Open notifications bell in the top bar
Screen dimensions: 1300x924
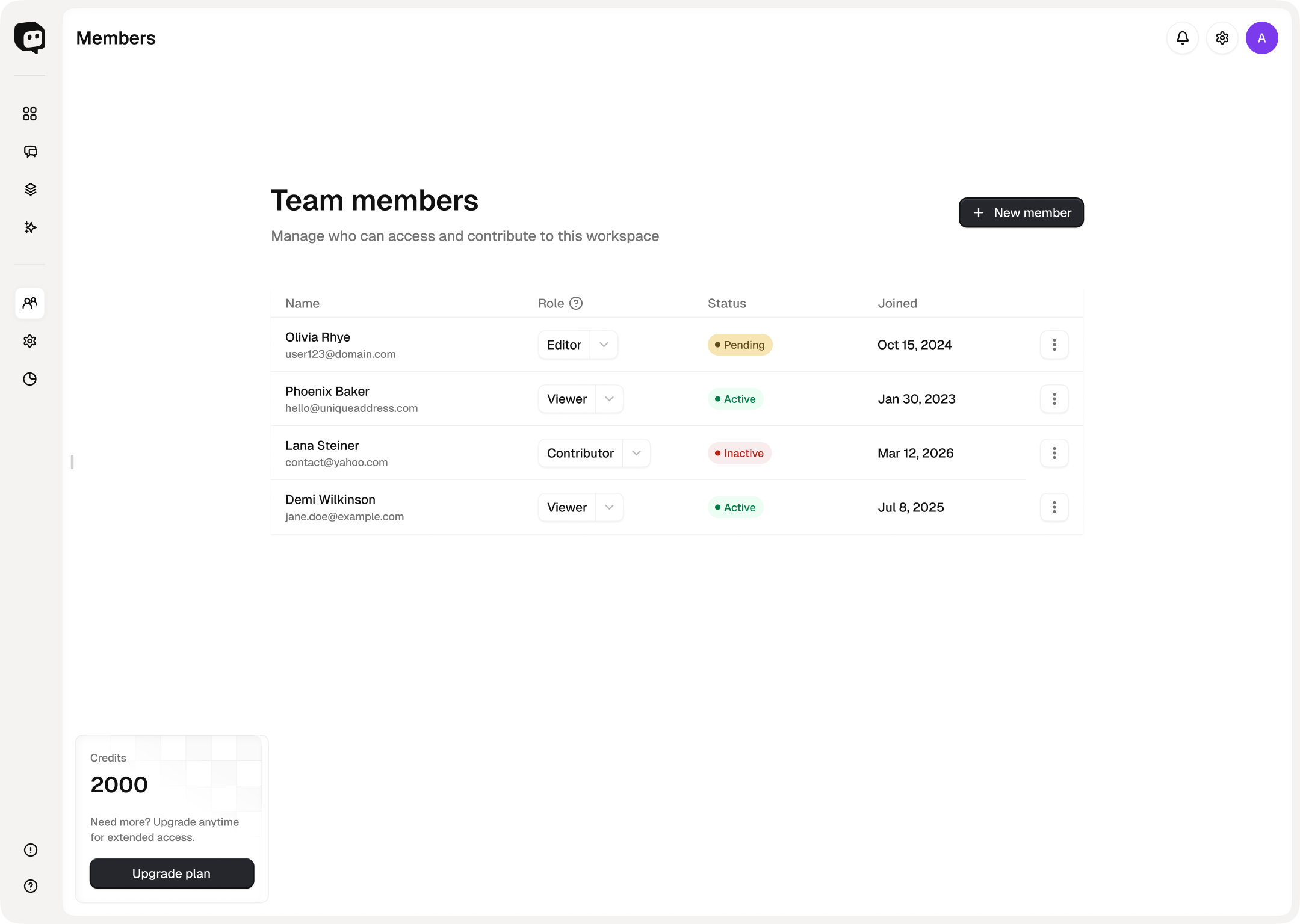[1183, 38]
